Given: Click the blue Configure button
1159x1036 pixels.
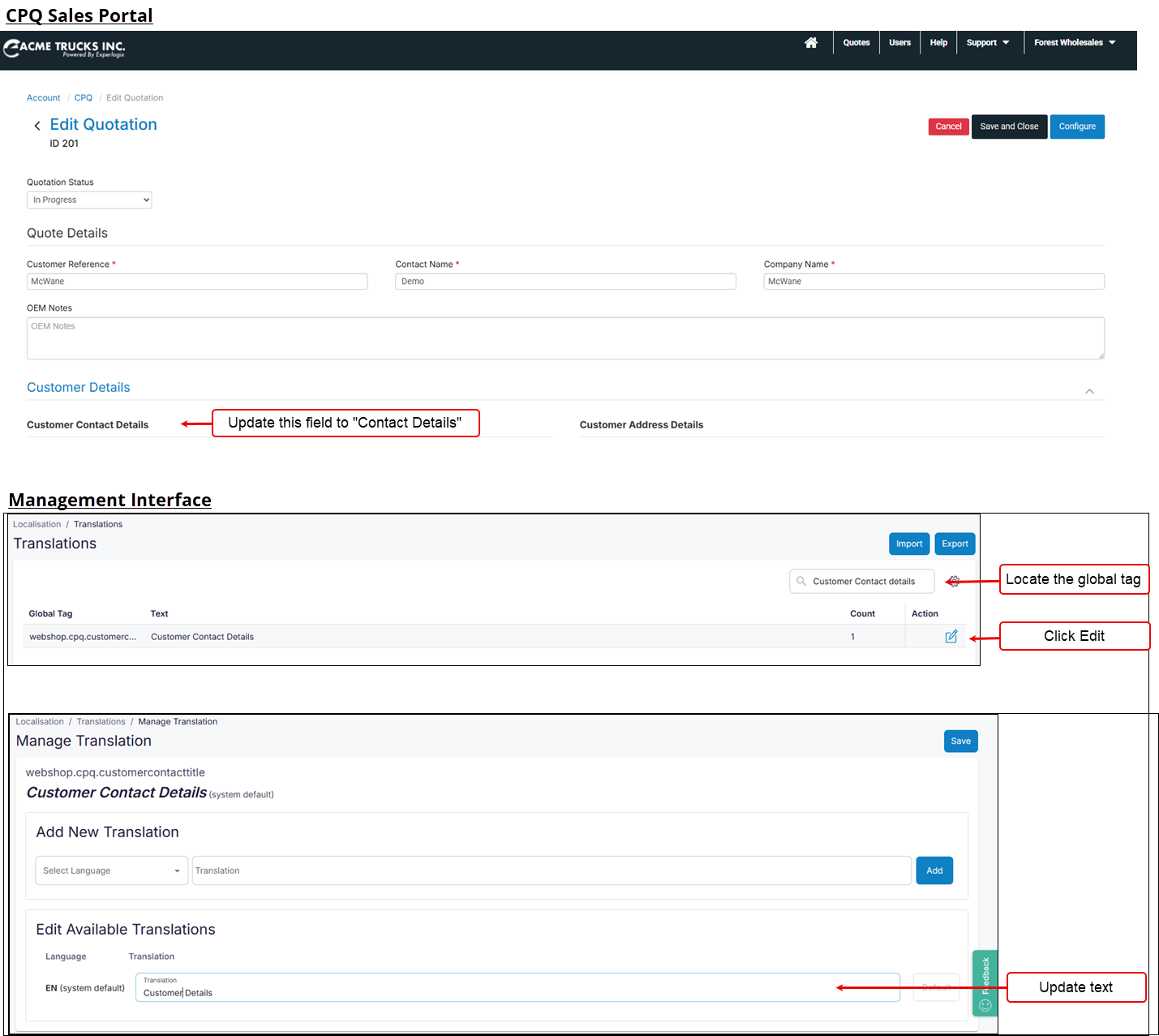Looking at the screenshot, I should 1076,127.
